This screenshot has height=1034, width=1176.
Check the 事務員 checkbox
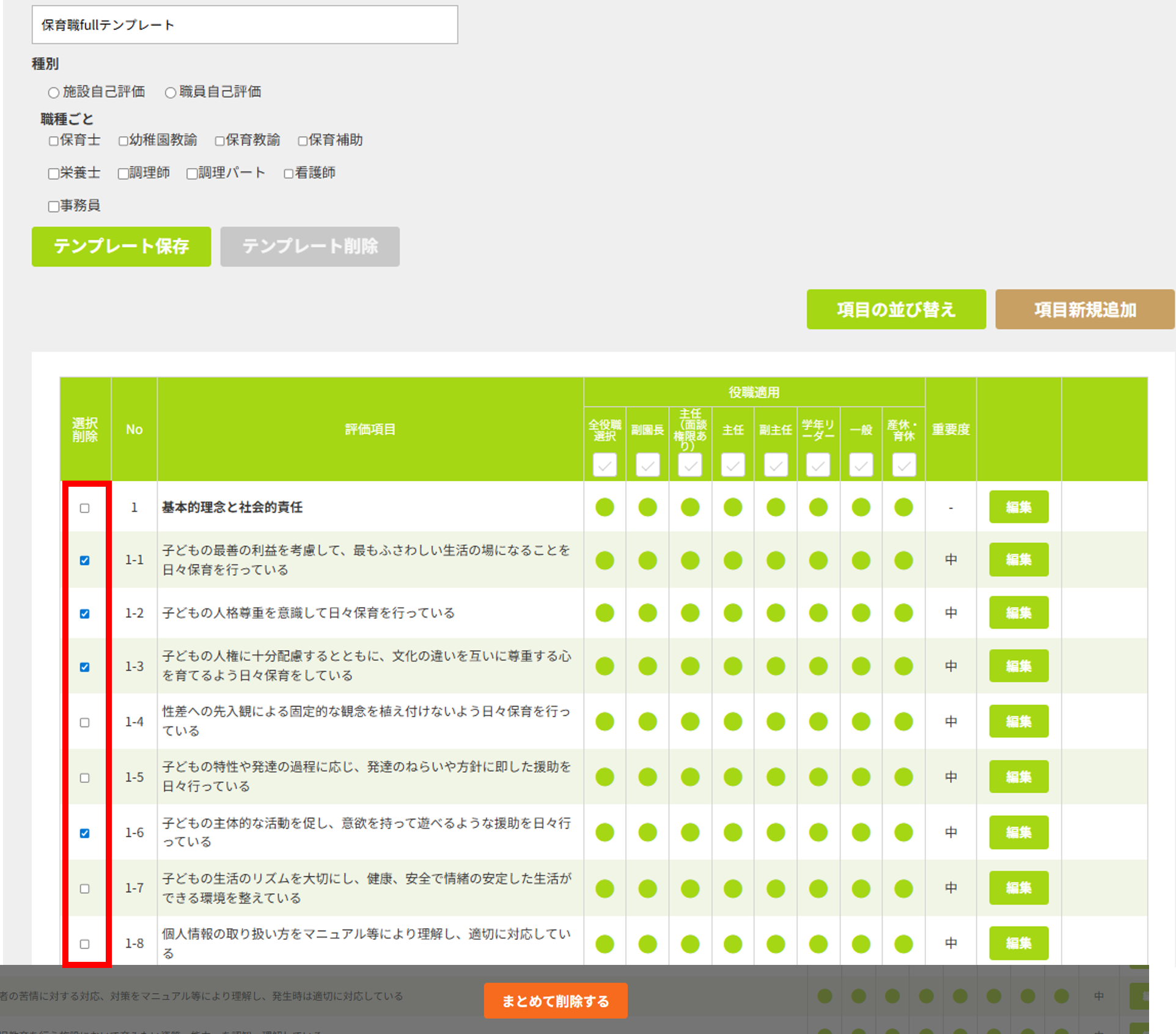[x=53, y=206]
